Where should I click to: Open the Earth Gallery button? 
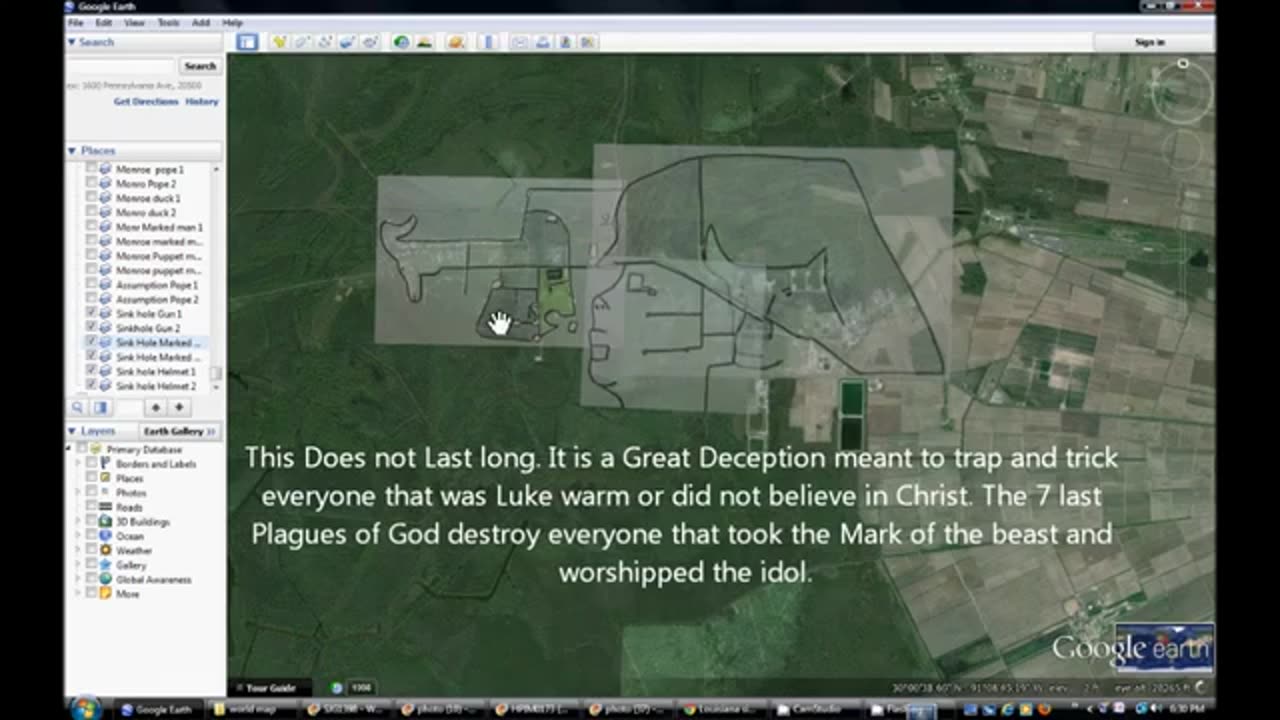point(179,431)
